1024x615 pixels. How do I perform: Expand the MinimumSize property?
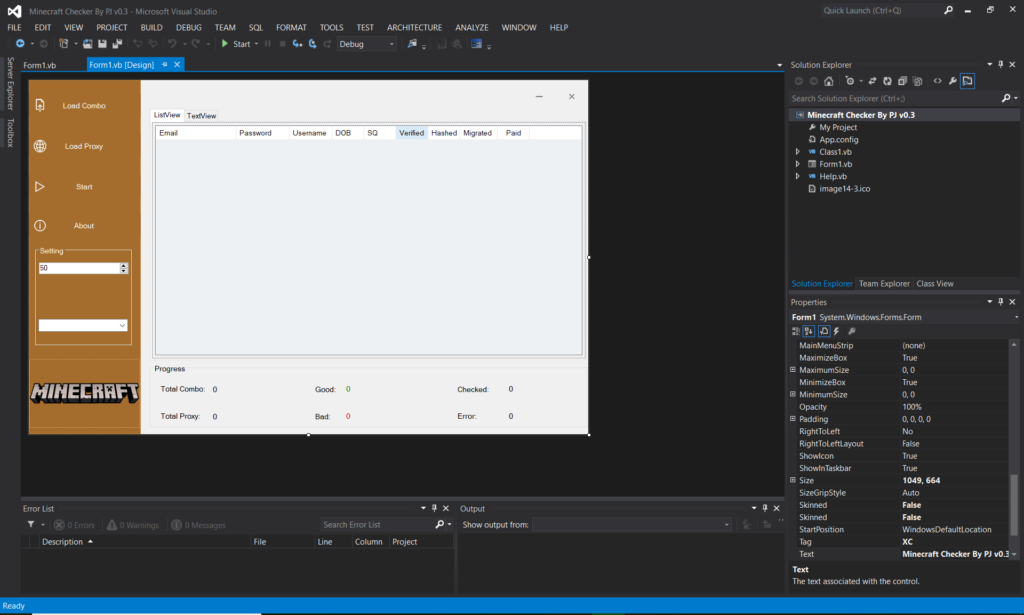tap(793, 394)
